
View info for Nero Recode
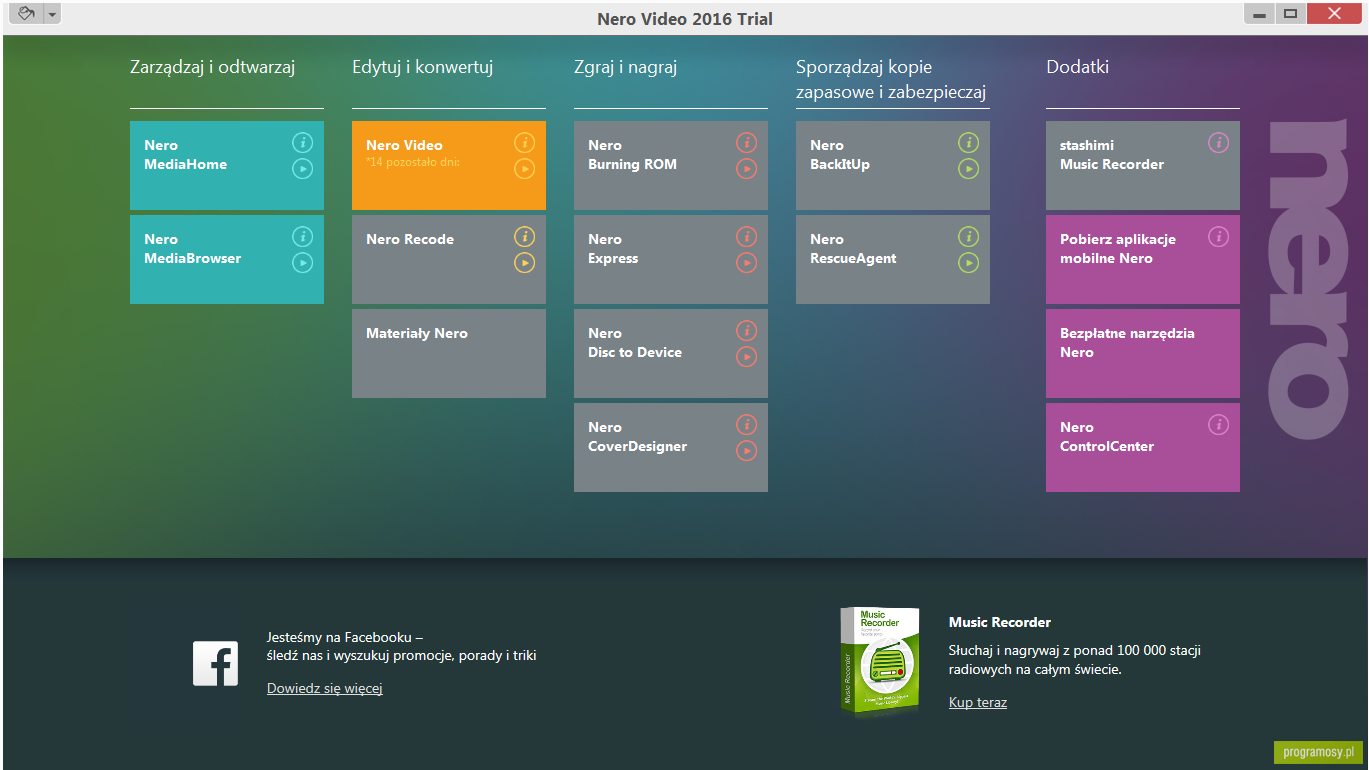(524, 237)
